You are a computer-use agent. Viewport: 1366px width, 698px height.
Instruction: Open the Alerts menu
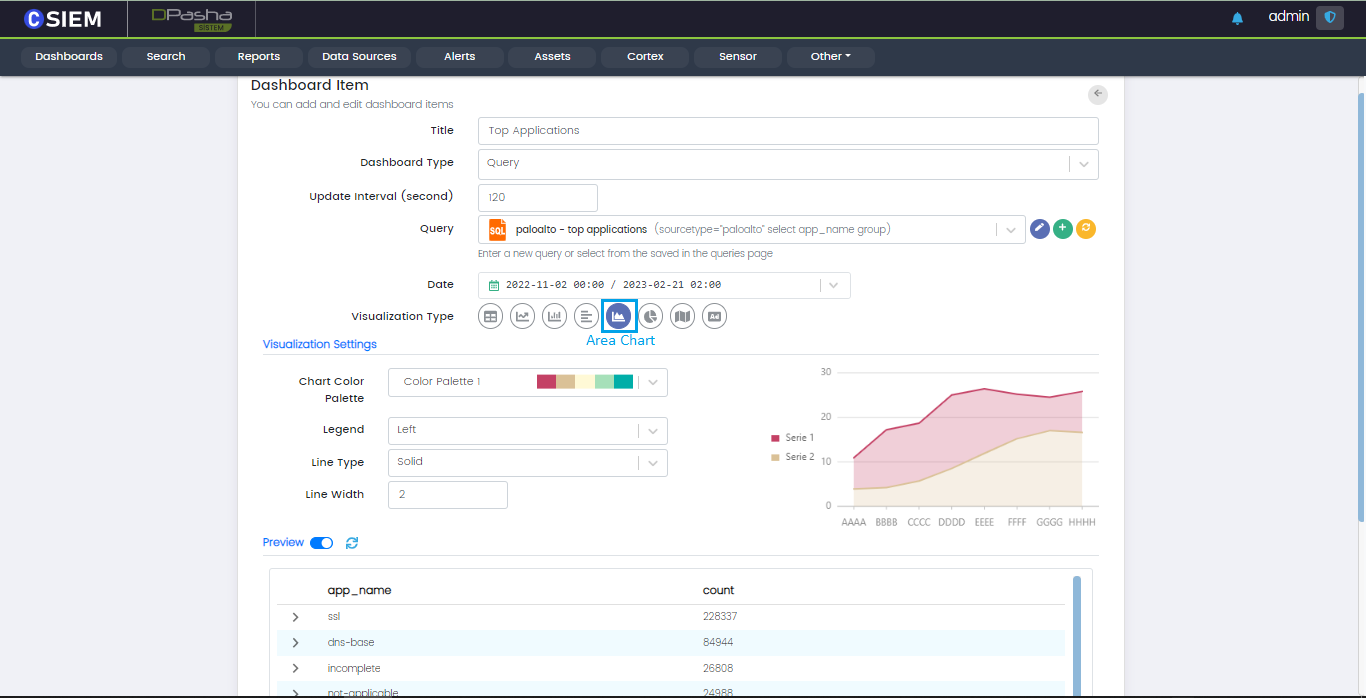point(459,57)
